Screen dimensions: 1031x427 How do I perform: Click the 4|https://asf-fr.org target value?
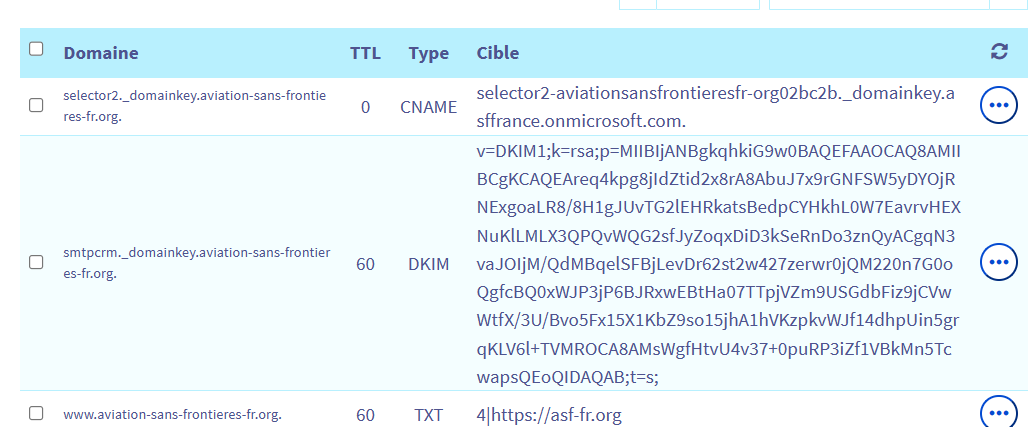tap(549, 414)
